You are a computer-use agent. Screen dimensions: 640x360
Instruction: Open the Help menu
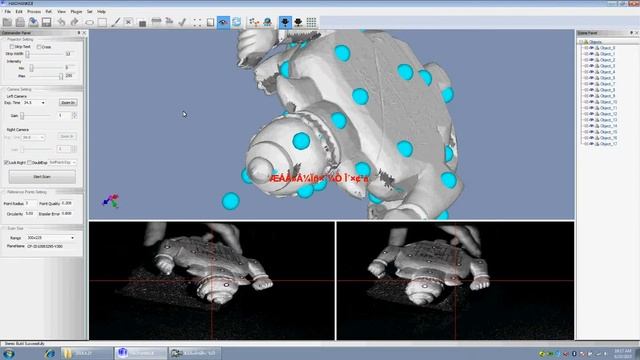point(101,11)
